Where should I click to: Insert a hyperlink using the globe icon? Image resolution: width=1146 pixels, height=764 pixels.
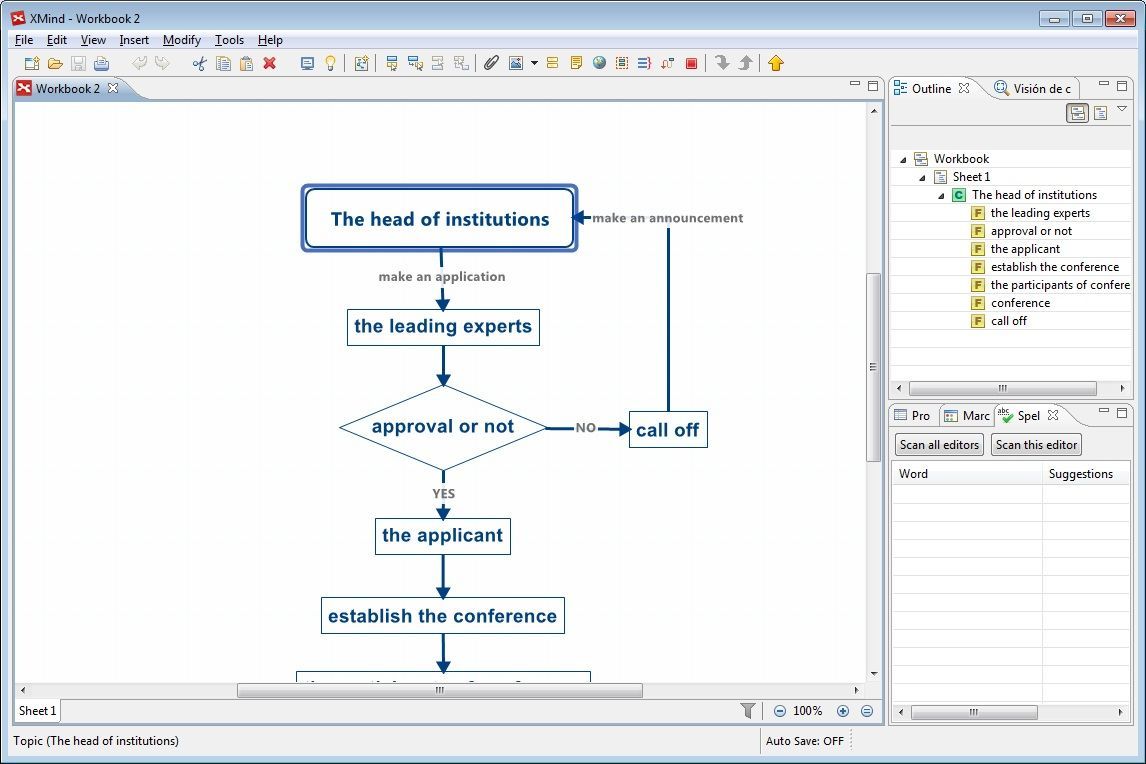600,63
